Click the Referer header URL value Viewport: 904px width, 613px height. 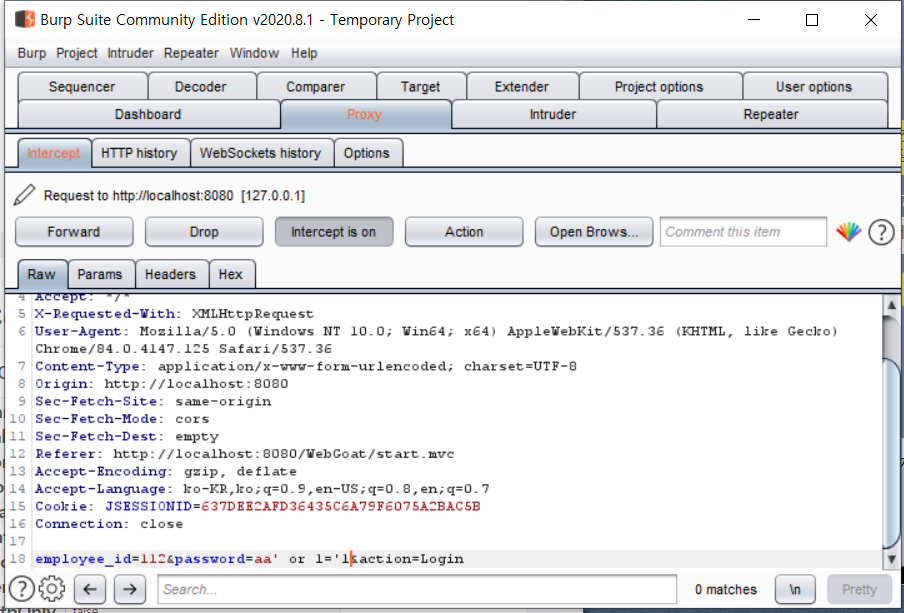coord(284,454)
